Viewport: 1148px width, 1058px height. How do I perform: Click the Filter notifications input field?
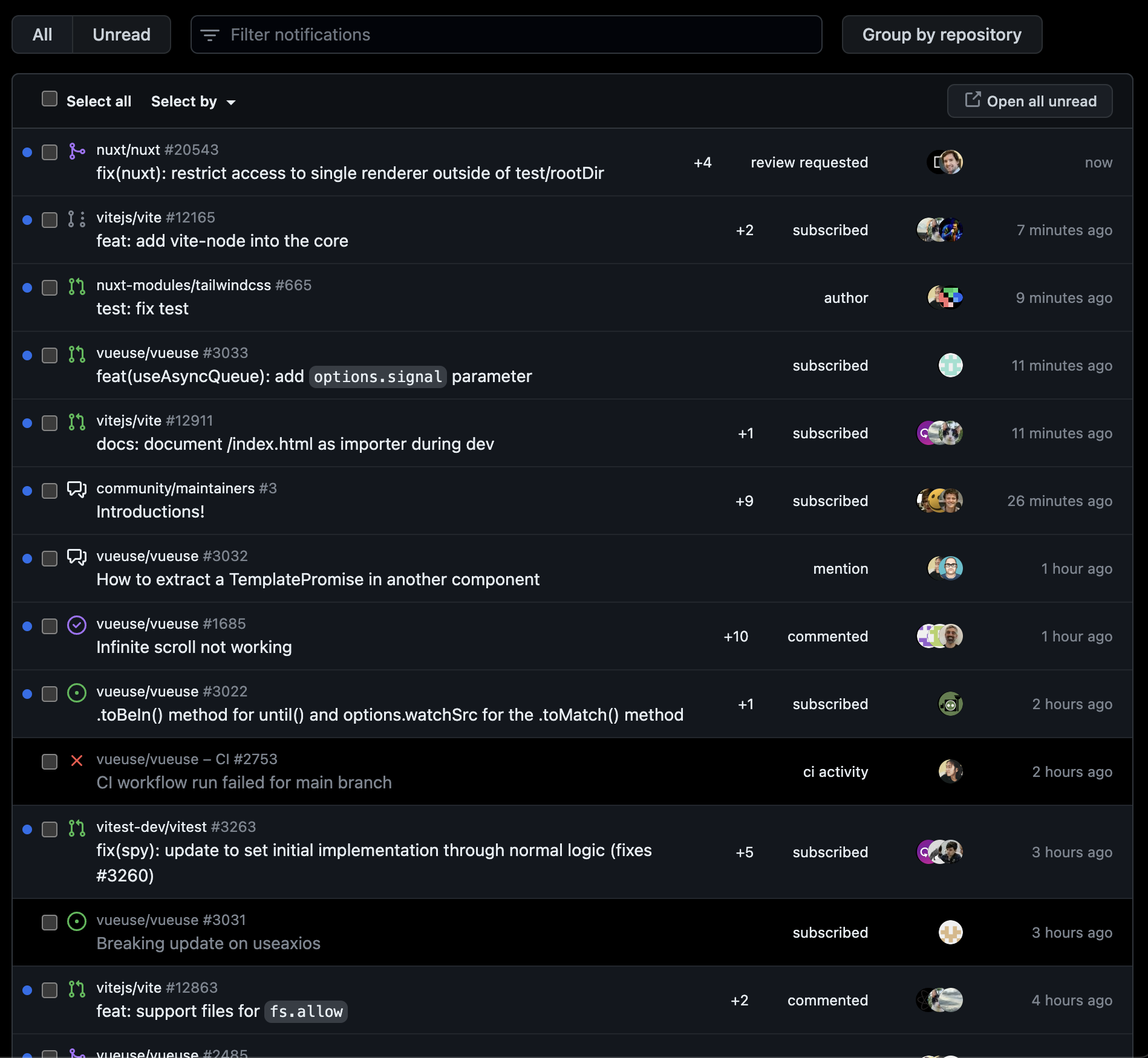(506, 34)
